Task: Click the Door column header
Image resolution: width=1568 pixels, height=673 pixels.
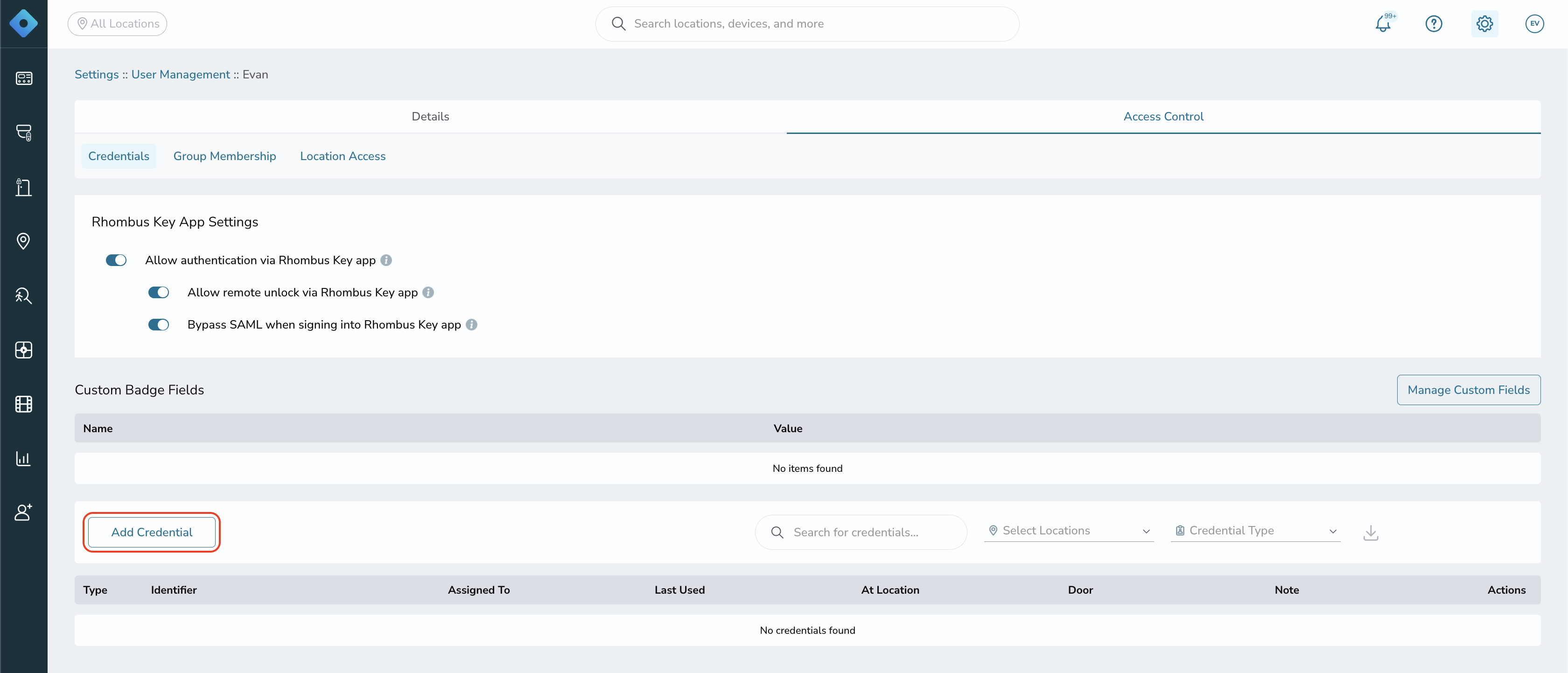Action: click(1080, 590)
